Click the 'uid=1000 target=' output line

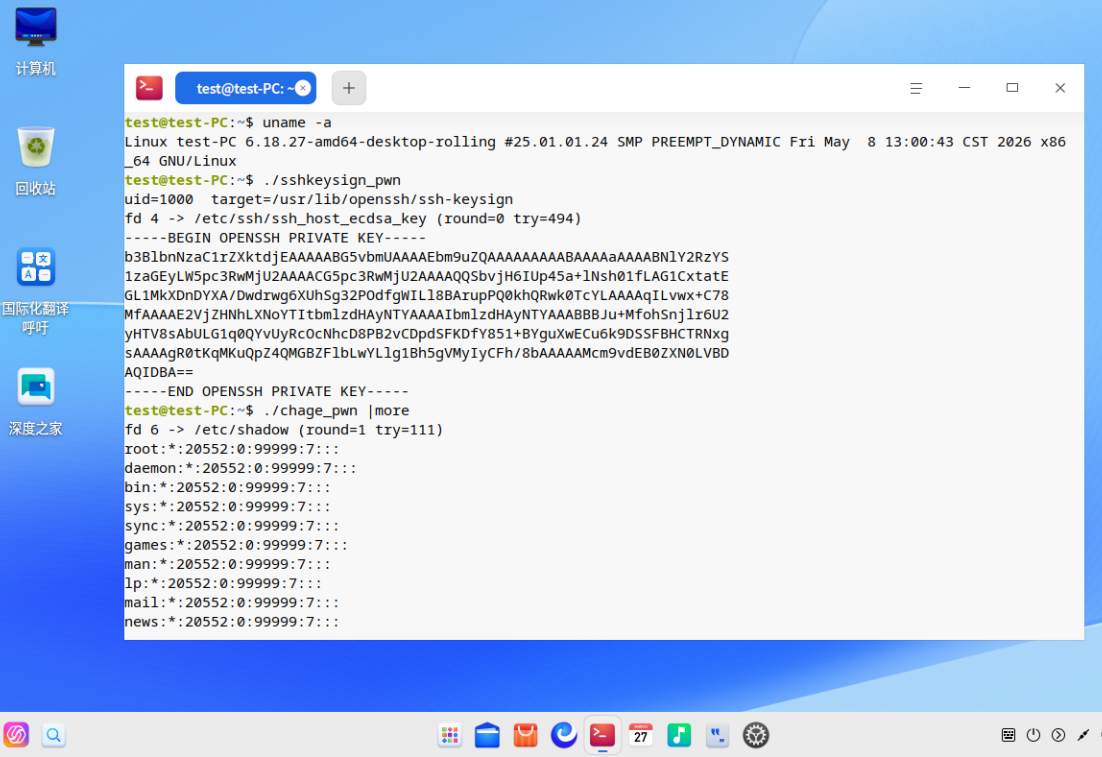click(318, 199)
